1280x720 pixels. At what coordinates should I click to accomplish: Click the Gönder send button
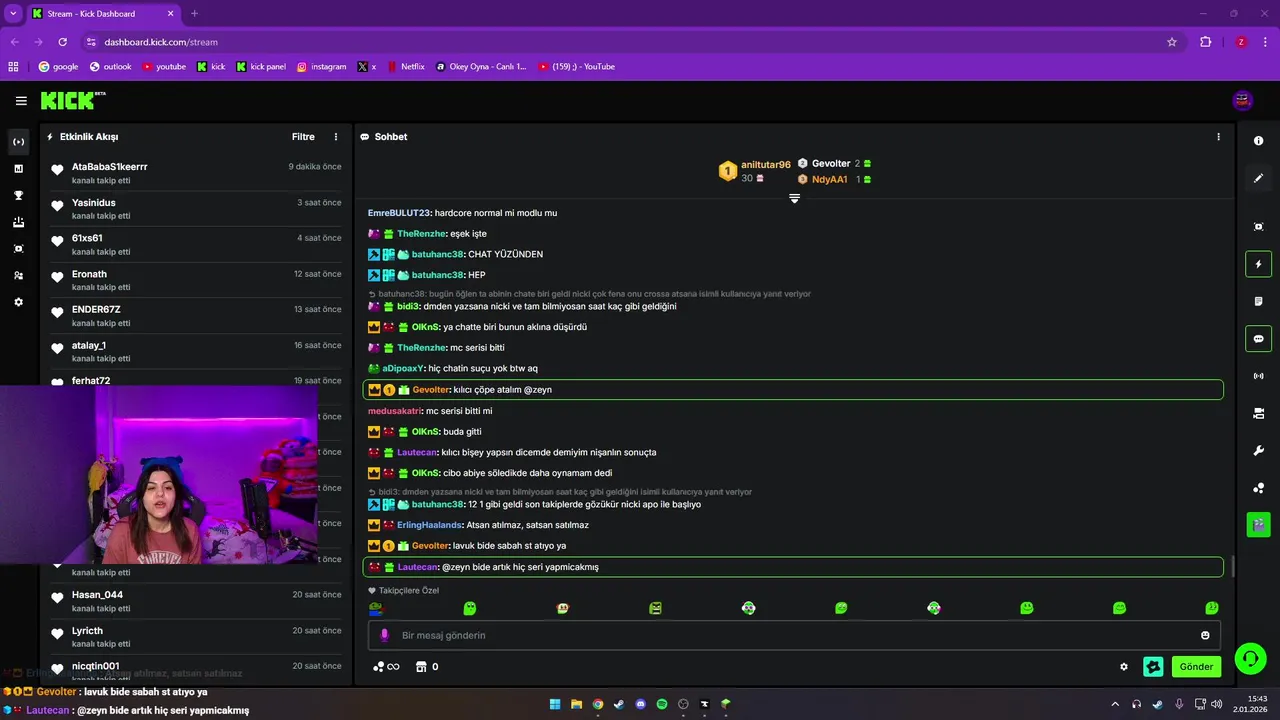click(x=1196, y=667)
